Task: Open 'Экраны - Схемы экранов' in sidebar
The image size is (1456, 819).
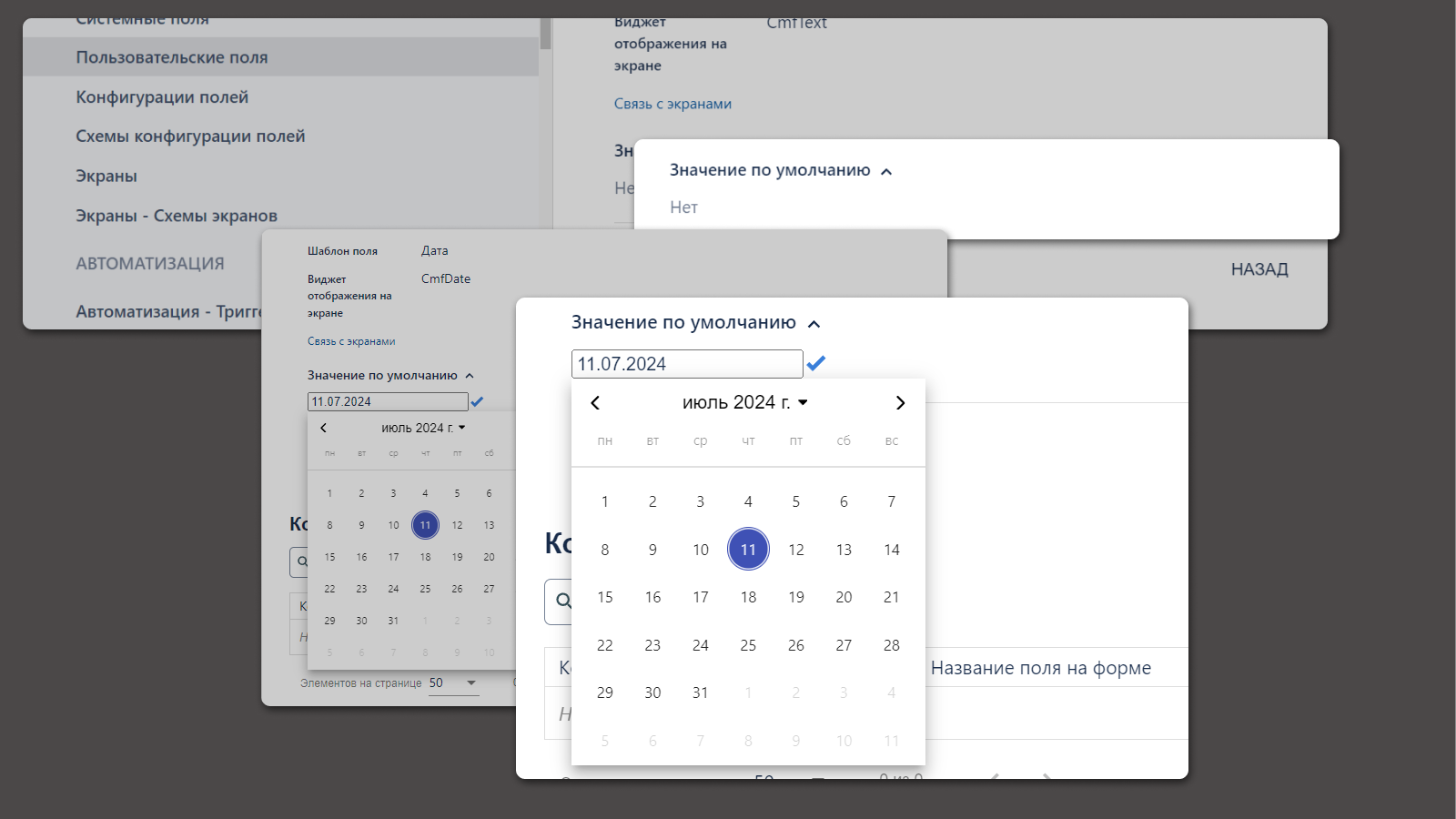Action: point(177,216)
